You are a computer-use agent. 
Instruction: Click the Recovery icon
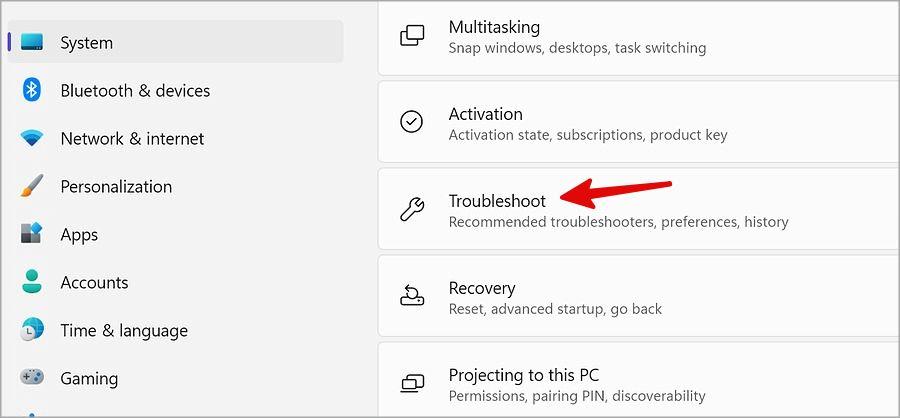(412, 296)
